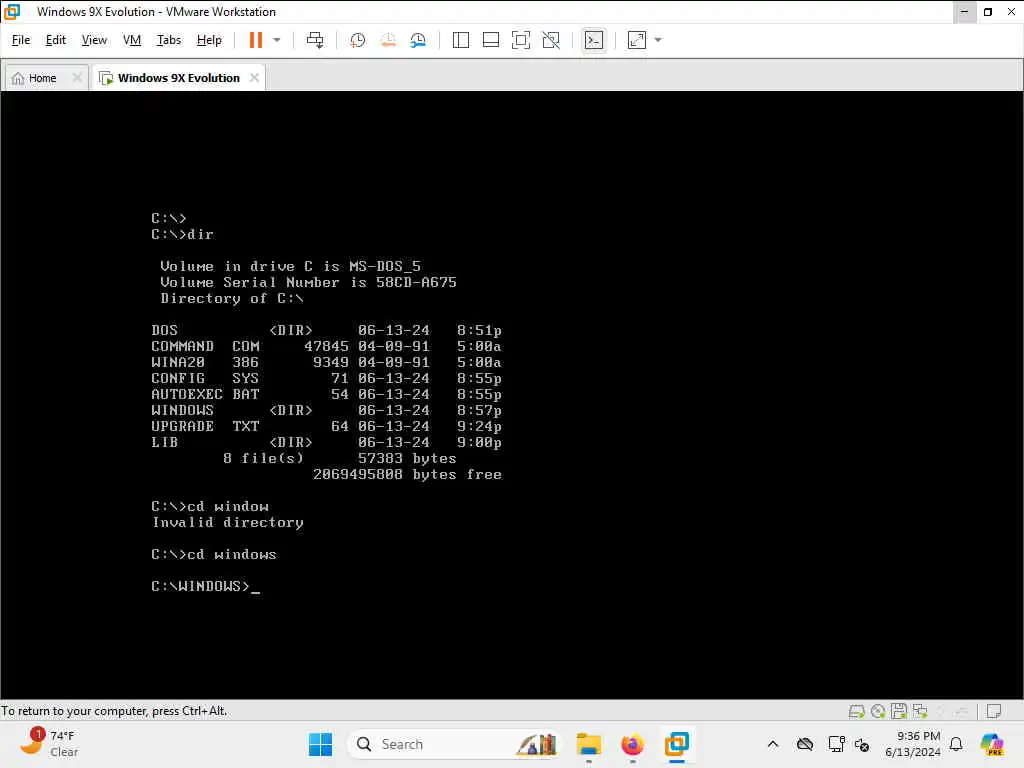Image resolution: width=1024 pixels, height=768 pixels.
Task: Click the hard disk status icon
Action: (x=857, y=711)
